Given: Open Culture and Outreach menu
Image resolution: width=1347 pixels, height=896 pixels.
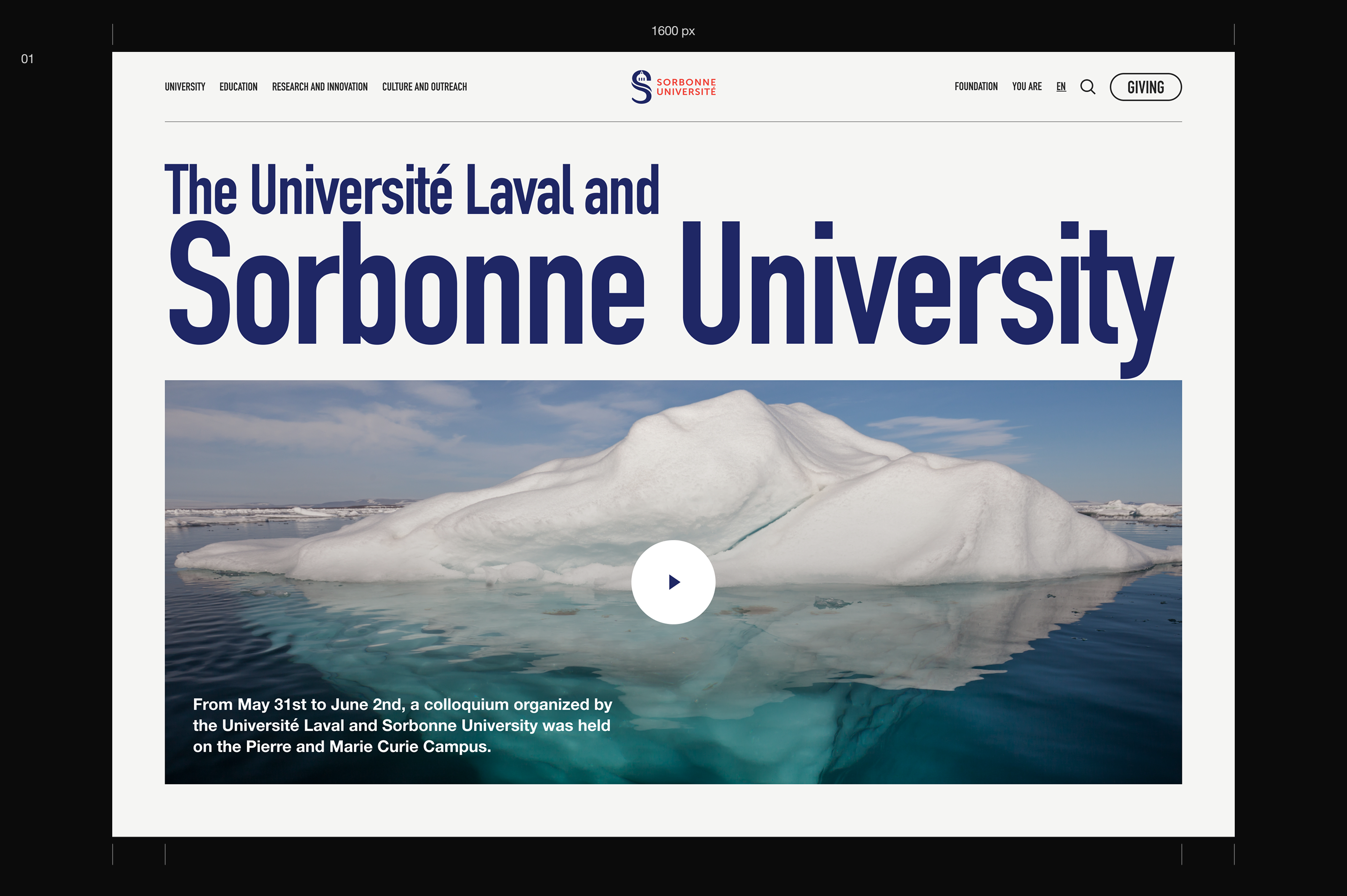Looking at the screenshot, I should click(x=424, y=87).
